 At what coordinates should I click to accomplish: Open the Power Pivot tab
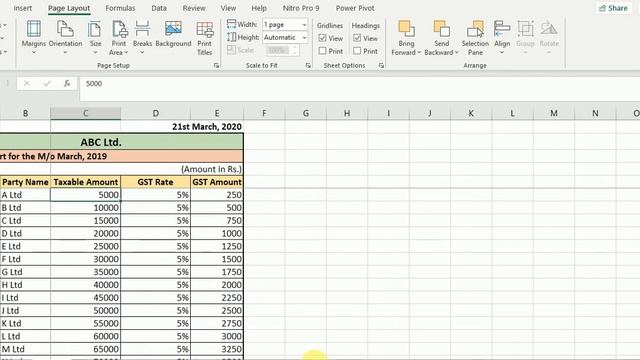(355, 8)
